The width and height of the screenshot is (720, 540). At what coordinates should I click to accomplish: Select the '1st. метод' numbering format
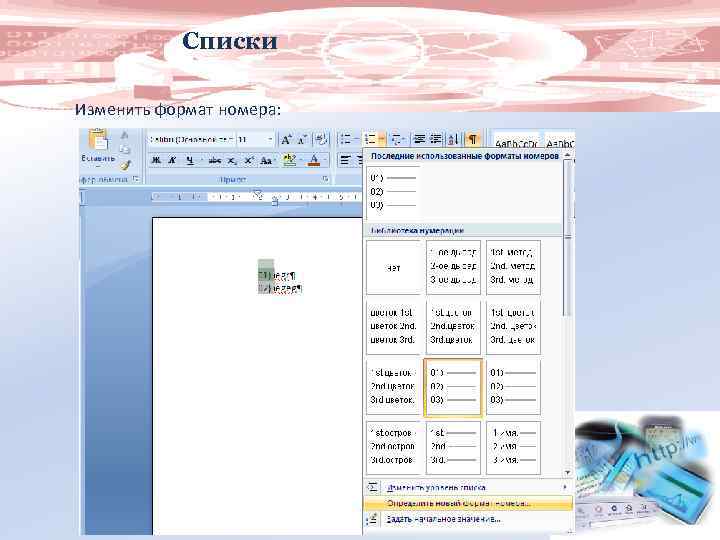pyautogui.click(x=513, y=267)
